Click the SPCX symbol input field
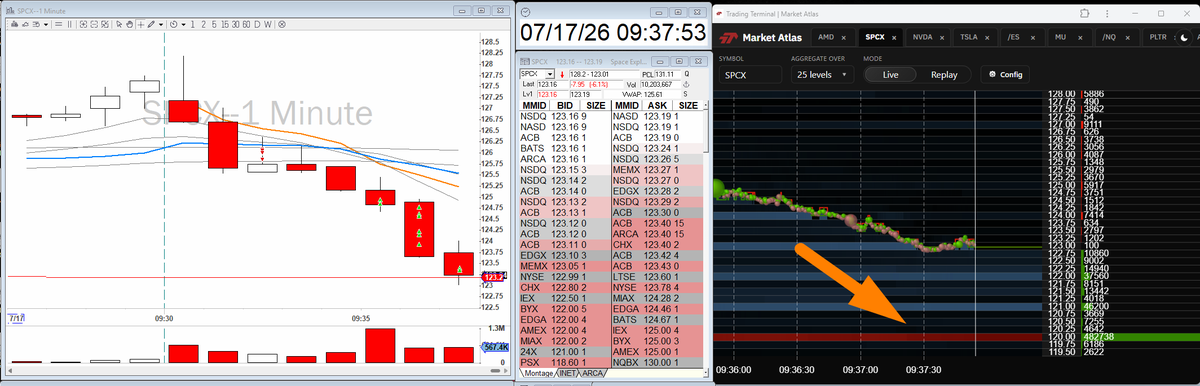Image resolution: width=1200 pixels, height=386 pixels. tap(750, 75)
